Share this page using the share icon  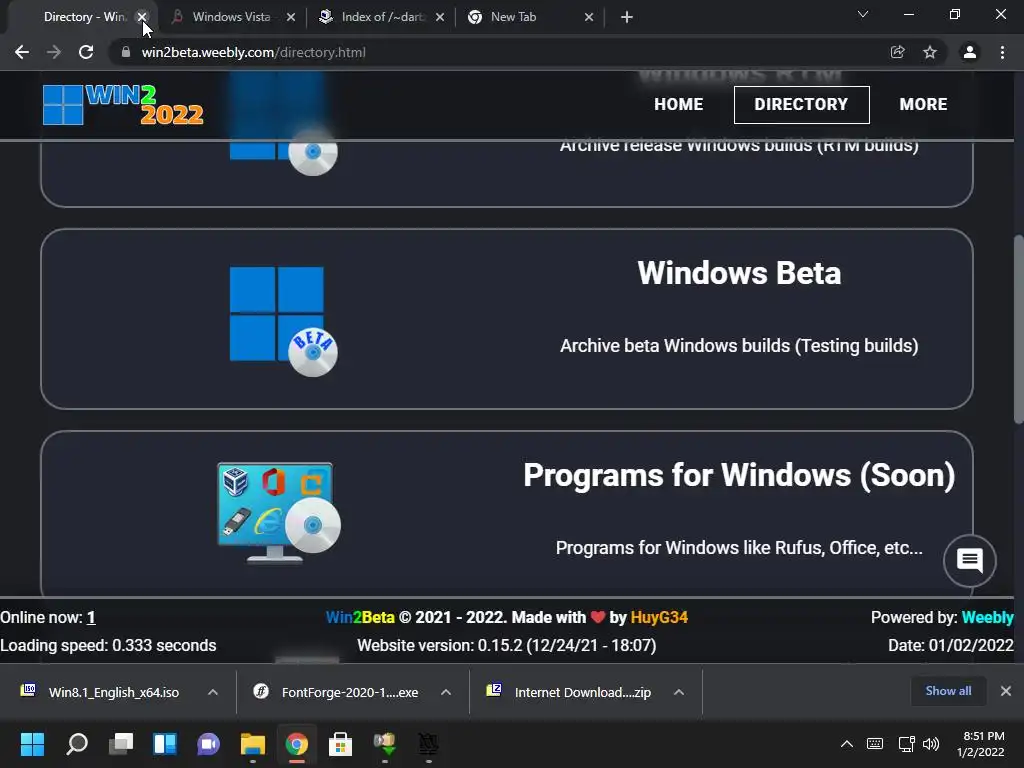tap(898, 52)
